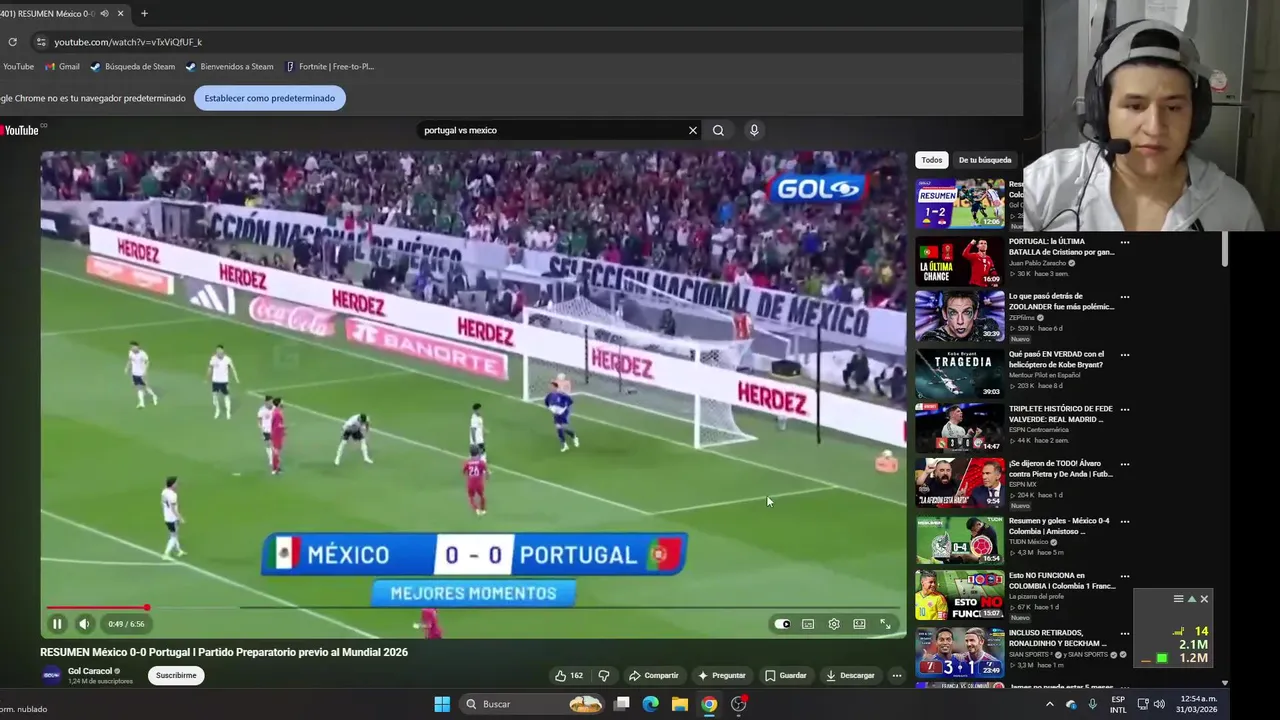The width and height of the screenshot is (1280, 720).
Task: Open the 'Esto NO FUNCIONA en COLOMBIA' thumbnail
Action: pyautogui.click(x=960, y=595)
